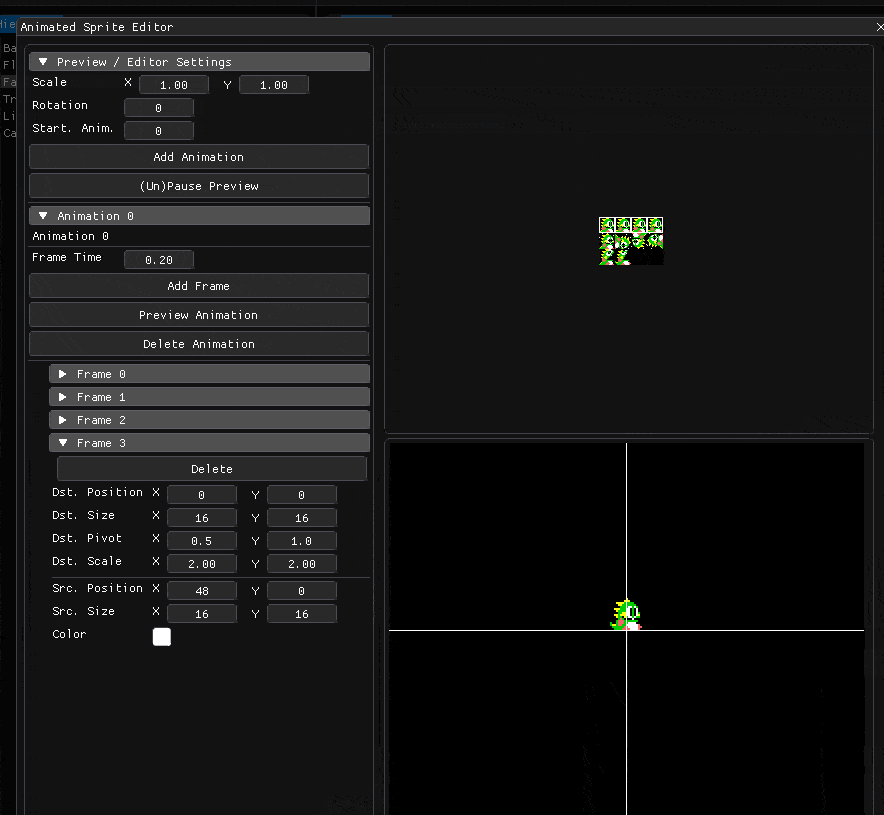Edit the Dst. Pivot Y value 1.0
The width and height of the screenshot is (884, 815).
pyautogui.click(x=302, y=541)
